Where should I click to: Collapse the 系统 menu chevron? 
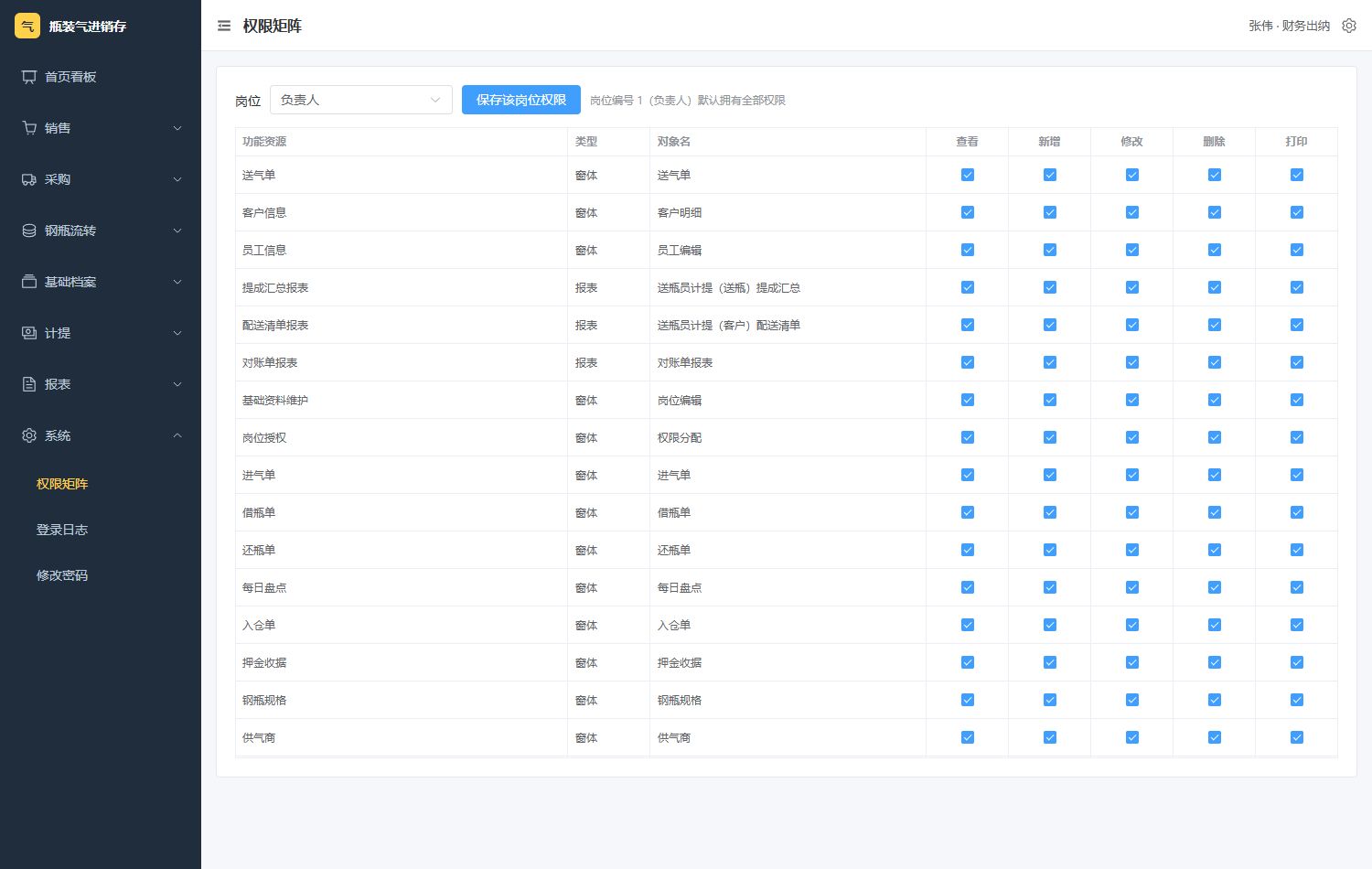pyautogui.click(x=177, y=435)
